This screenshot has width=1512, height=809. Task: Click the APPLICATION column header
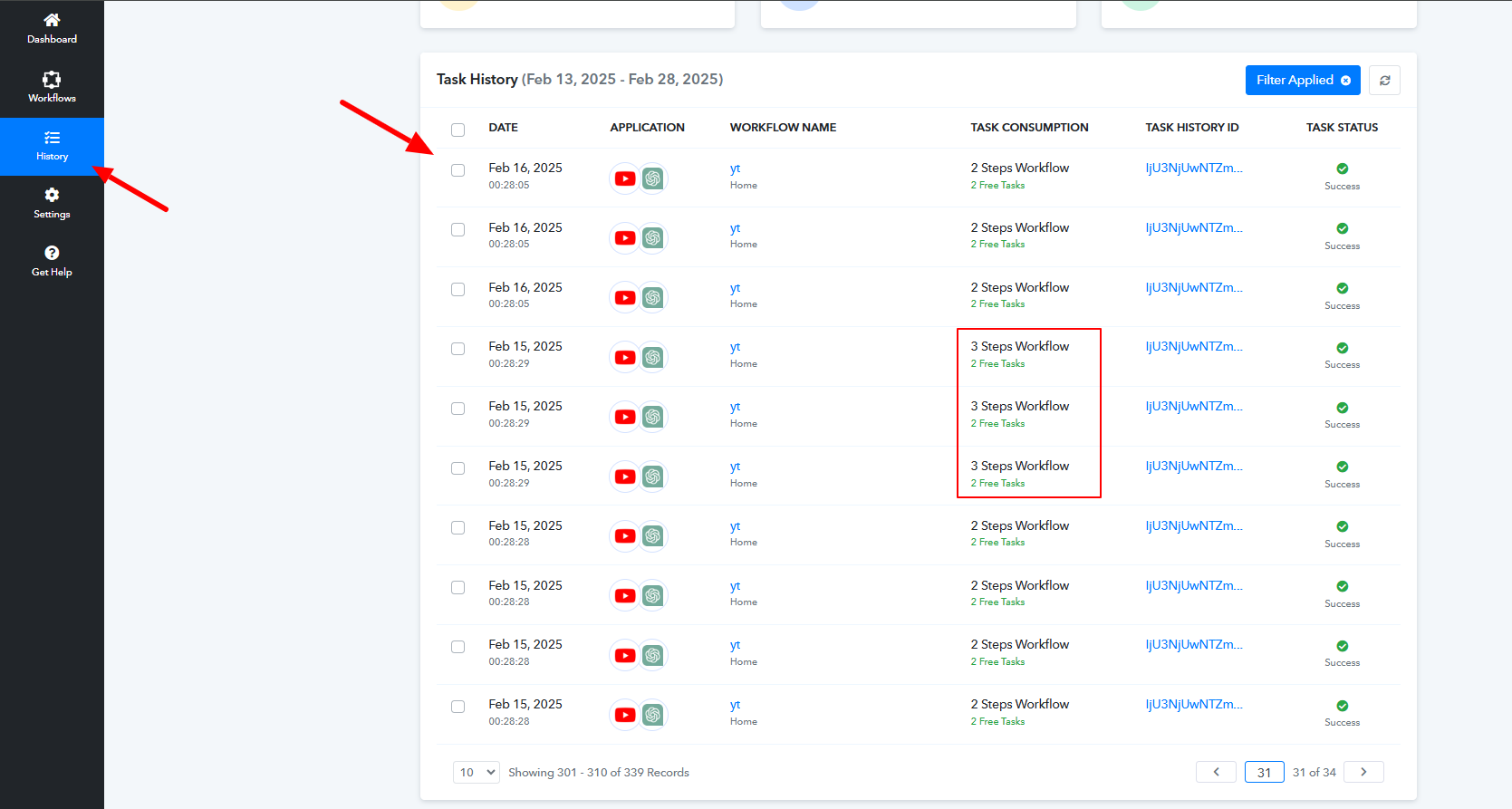tap(648, 128)
